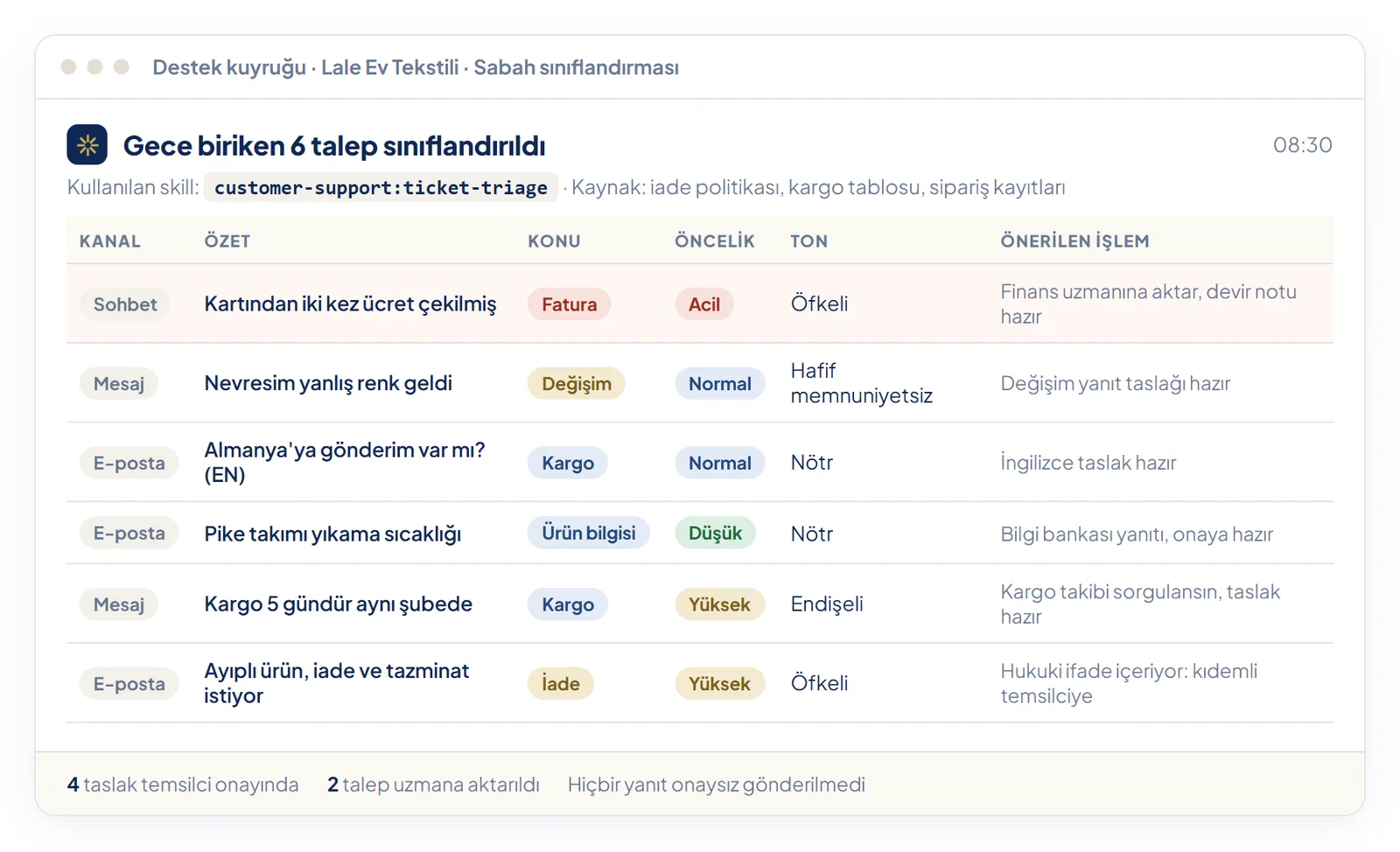Click 'Hiçbir yanıt onaysız gönderilmedi' note
Screen dimensions: 1400x852
click(716, 785)
